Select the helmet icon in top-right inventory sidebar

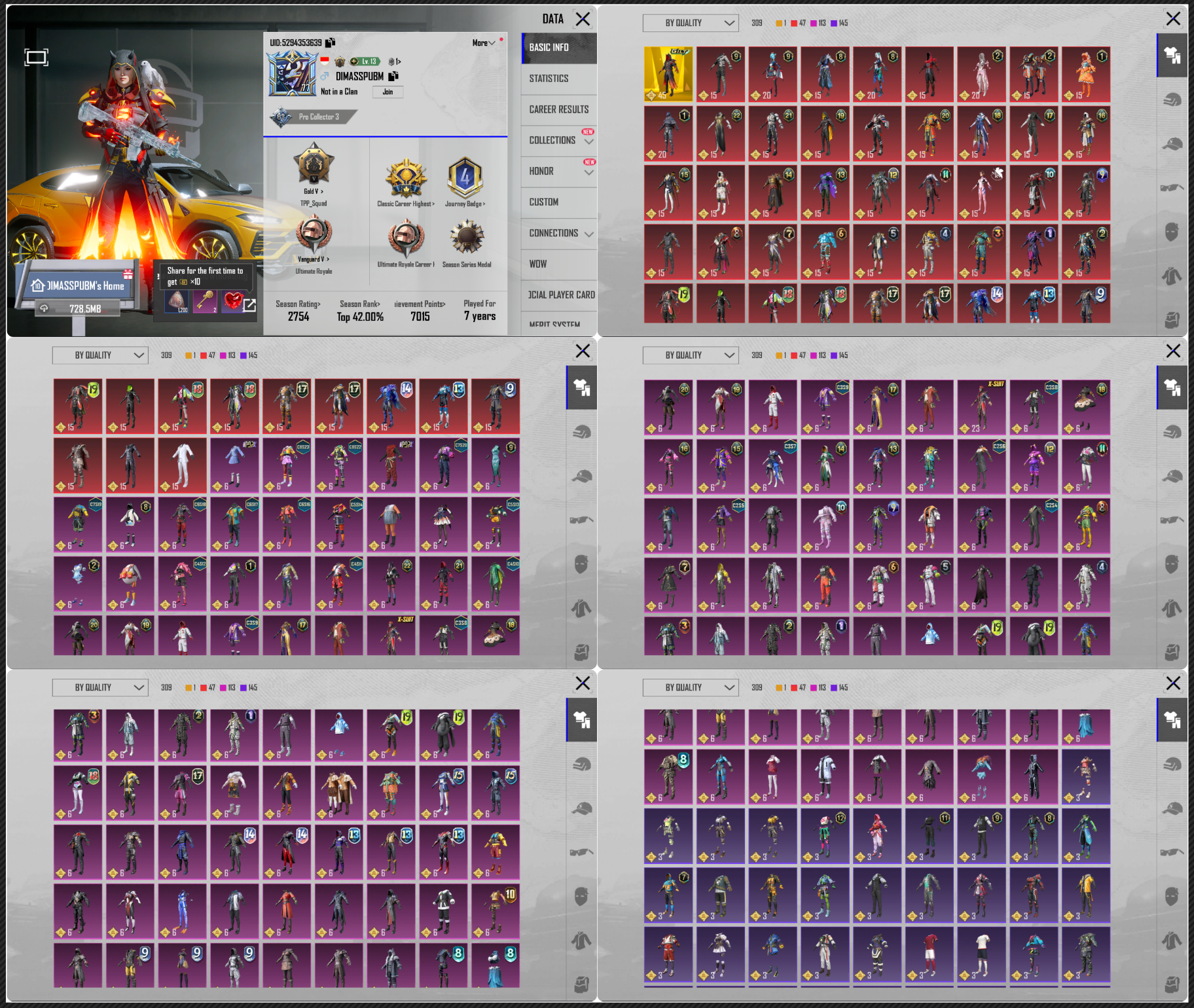[x=1172, y=100]
